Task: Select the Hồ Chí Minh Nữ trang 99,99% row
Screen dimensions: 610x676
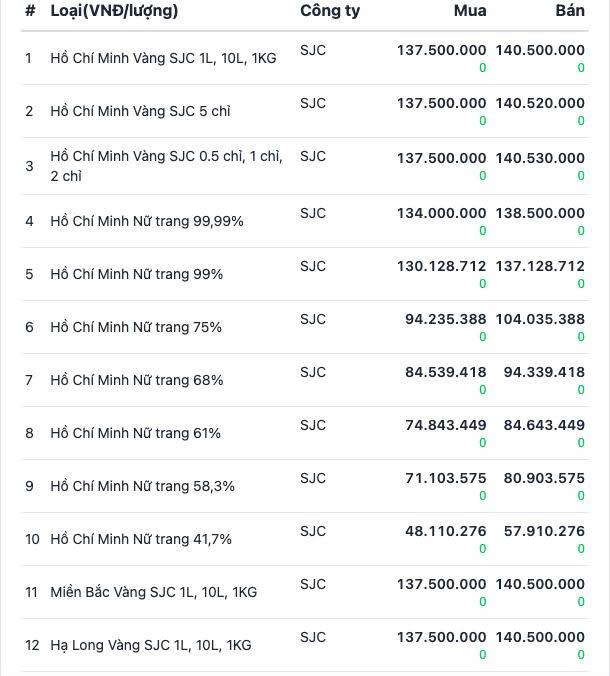Action: 305,221
